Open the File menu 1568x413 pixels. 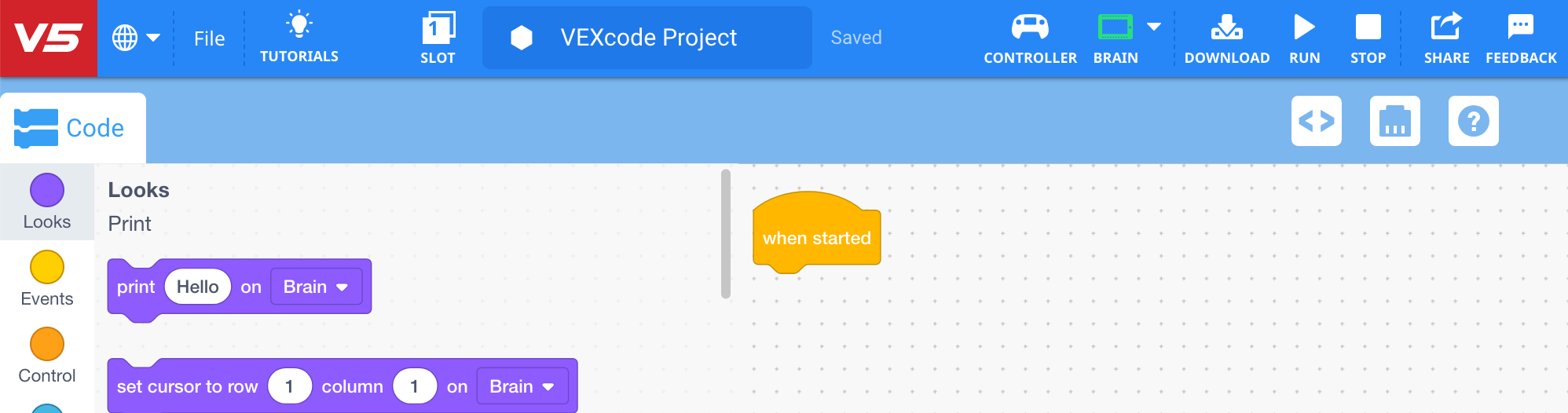point(209,38)
